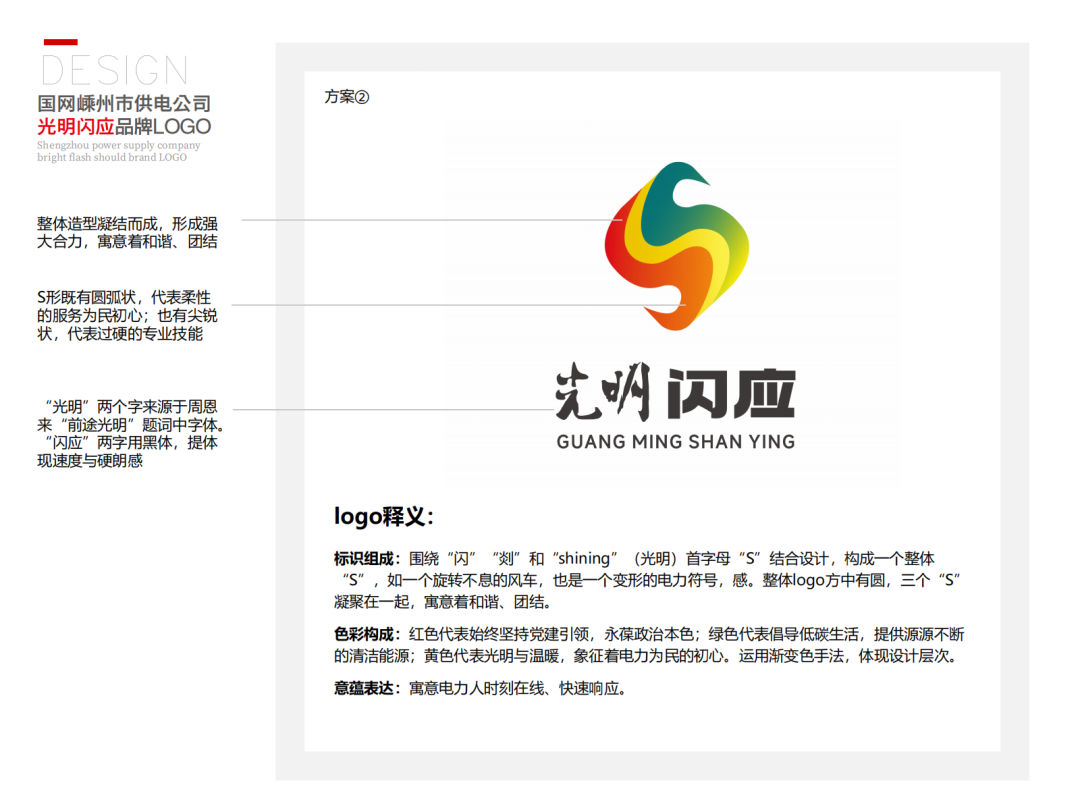Click the 国网嵊州市供电公司 title

coord(124,104)
